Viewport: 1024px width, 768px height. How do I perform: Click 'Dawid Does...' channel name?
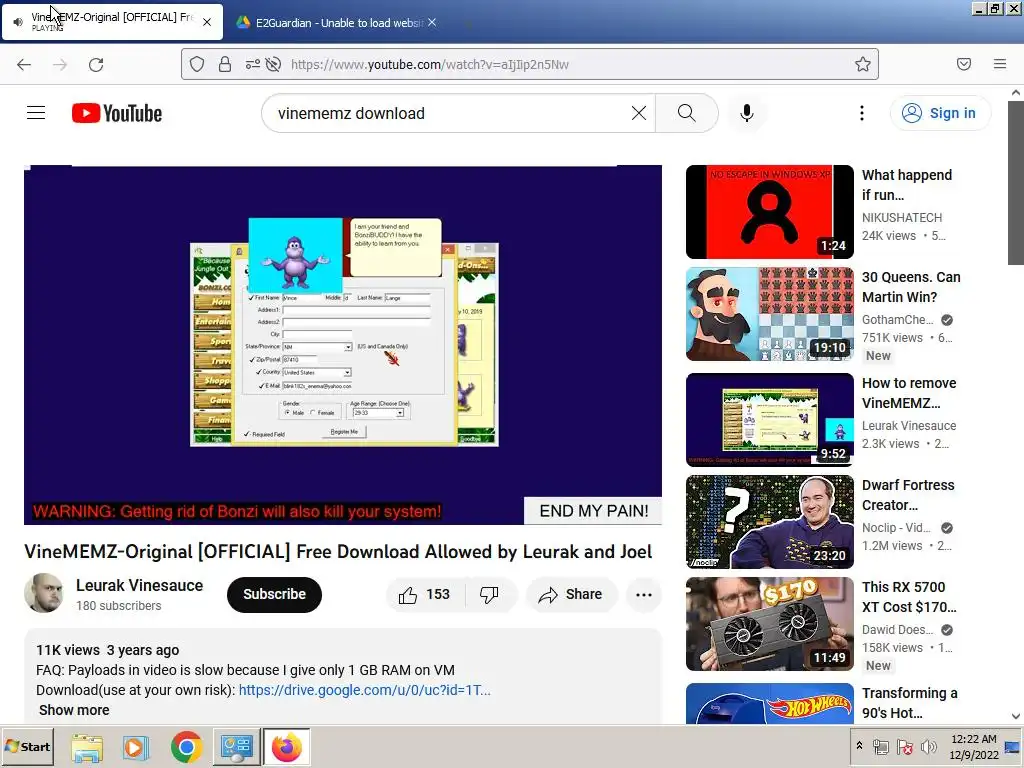(x=897, y=630)
